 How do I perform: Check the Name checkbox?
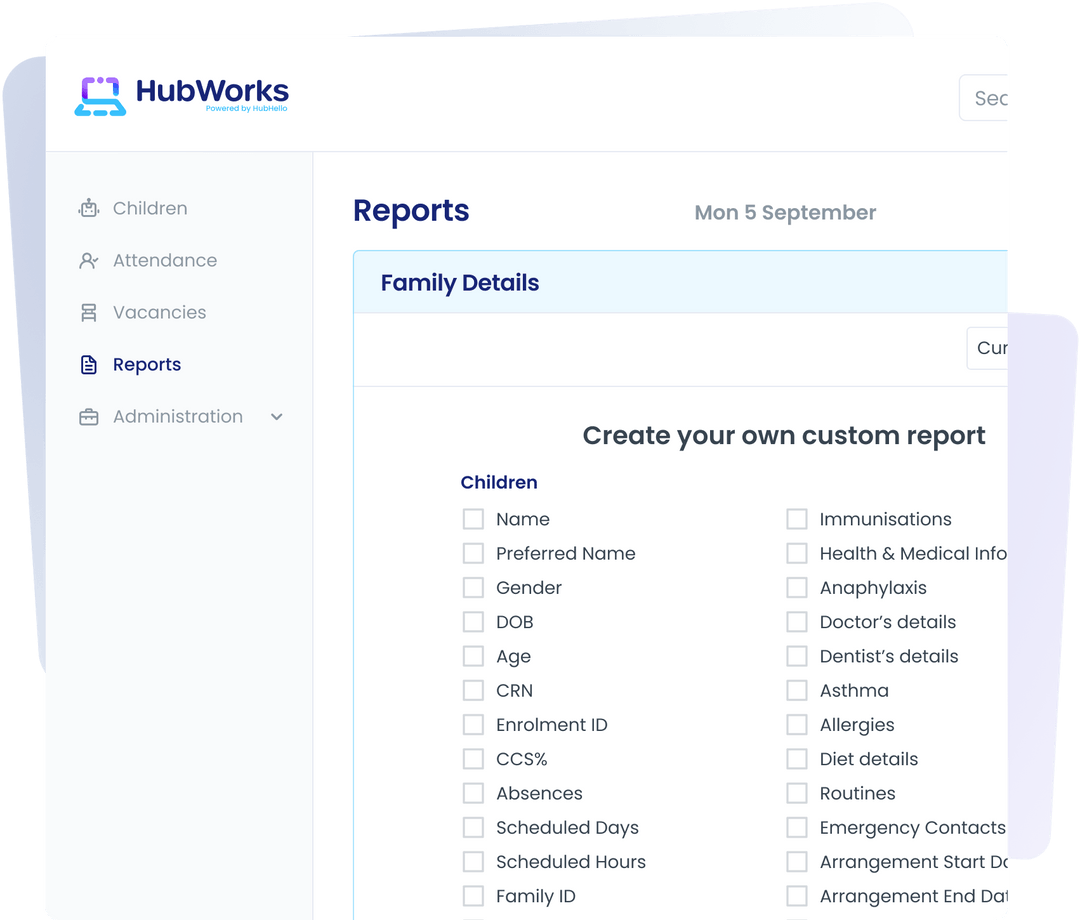click(x=473, y=519)
